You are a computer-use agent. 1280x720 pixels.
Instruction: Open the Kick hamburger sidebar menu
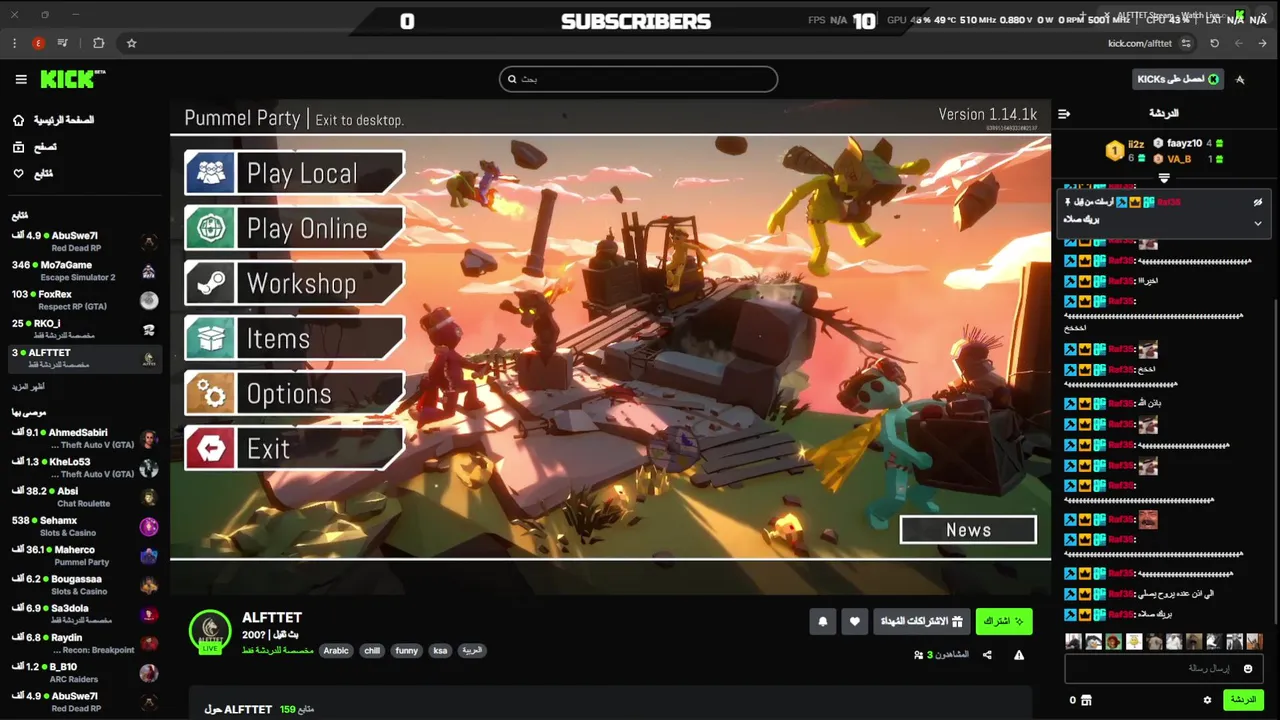click(x=21, y=79)
